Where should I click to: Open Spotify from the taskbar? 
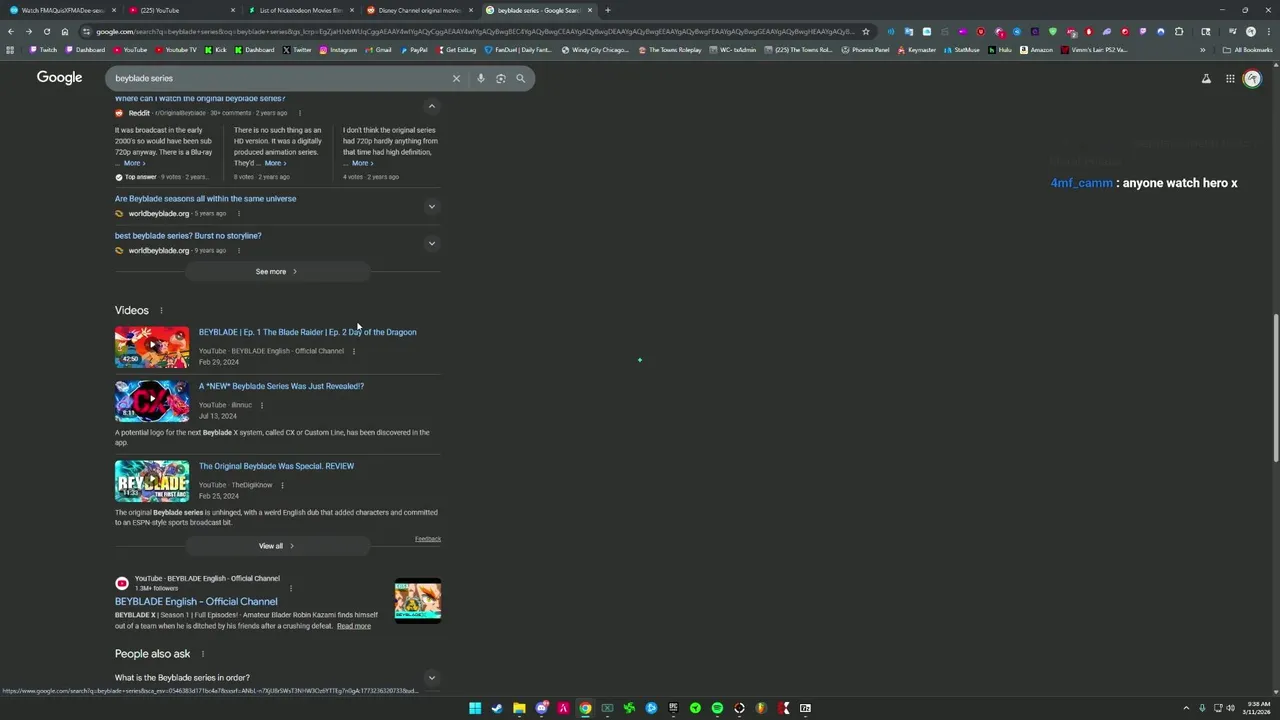(717, 708)
